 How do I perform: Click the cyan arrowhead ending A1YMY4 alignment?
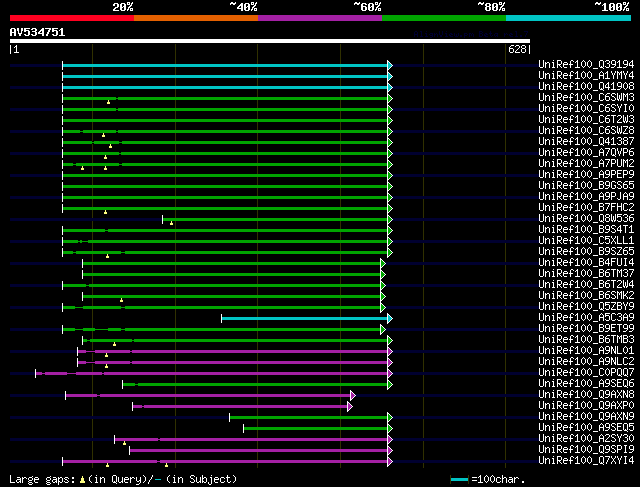[390, 76]
